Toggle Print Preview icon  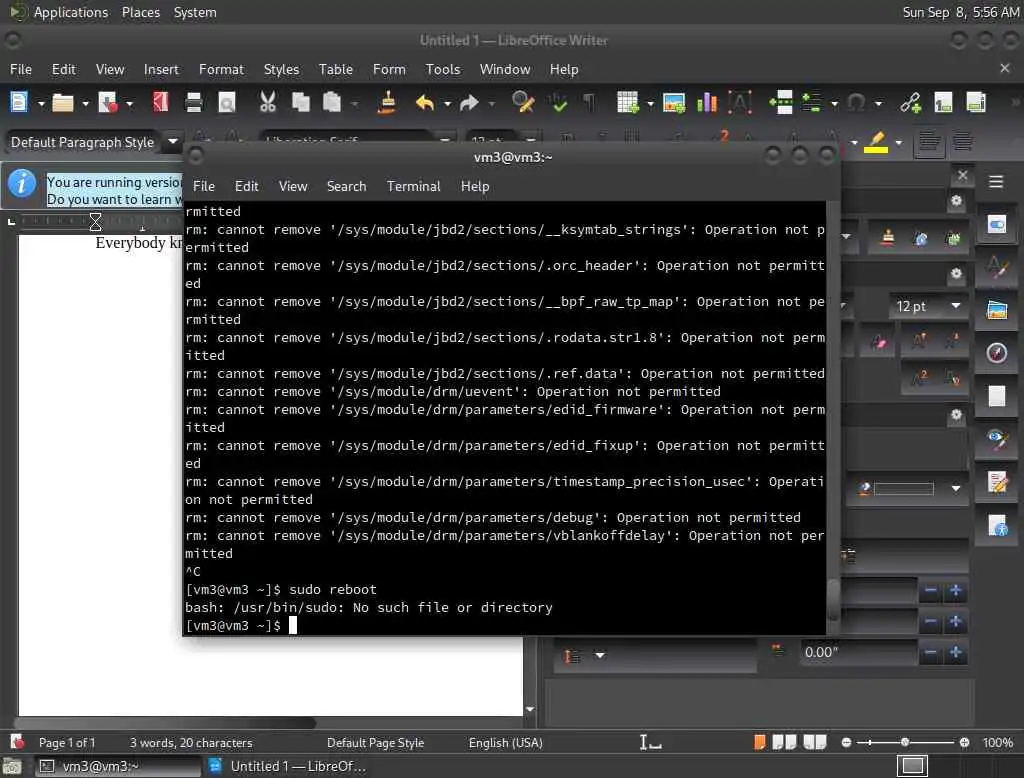tap(227, 103)
